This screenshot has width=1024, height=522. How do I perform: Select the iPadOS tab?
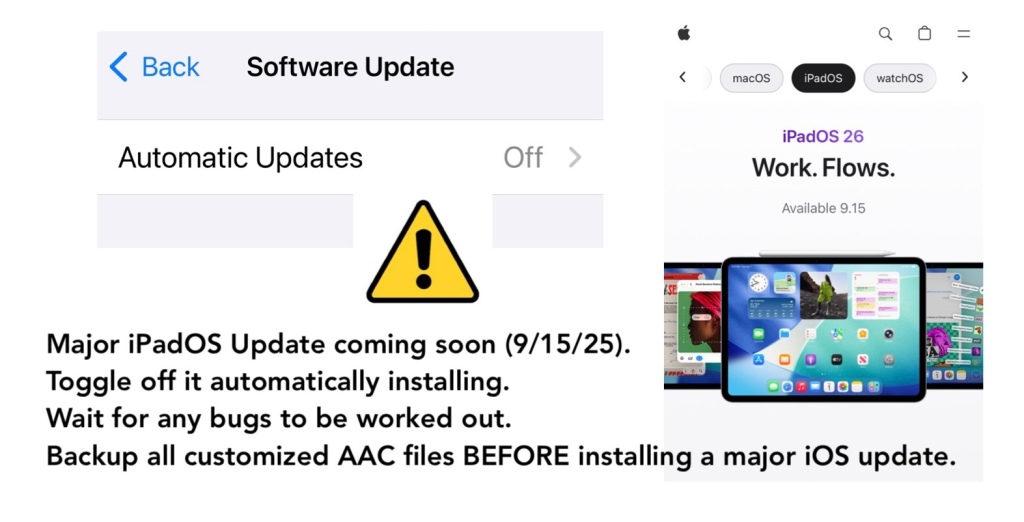823,78
